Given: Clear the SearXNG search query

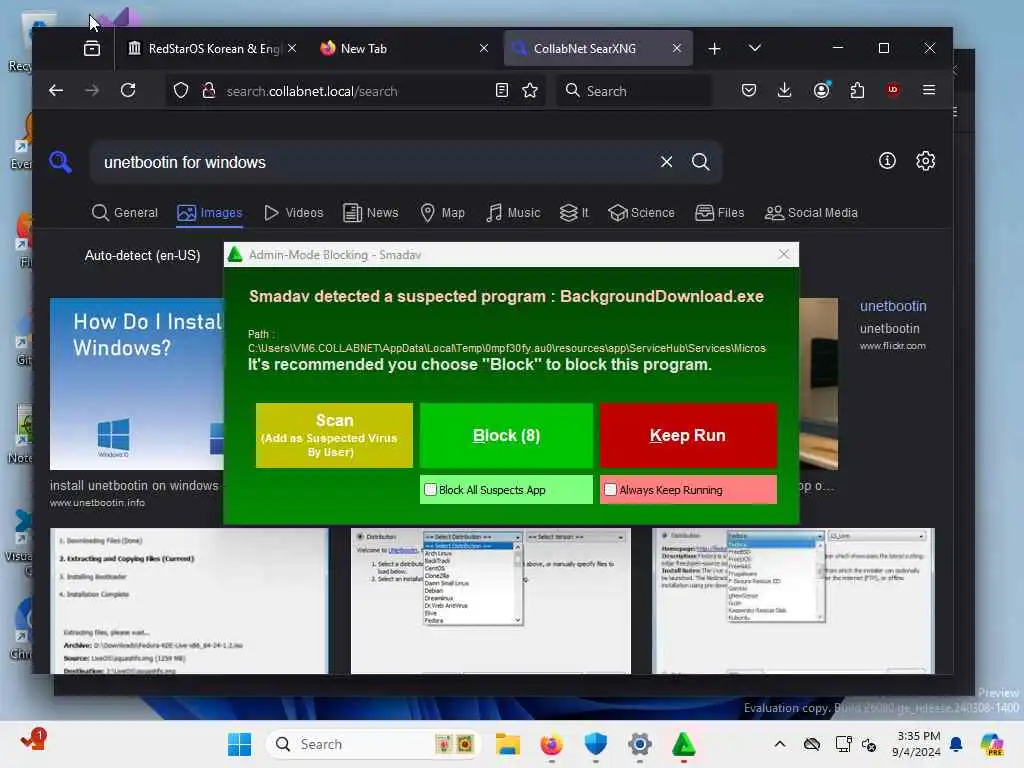Looking at the screenshot, I should click(666, 162).
